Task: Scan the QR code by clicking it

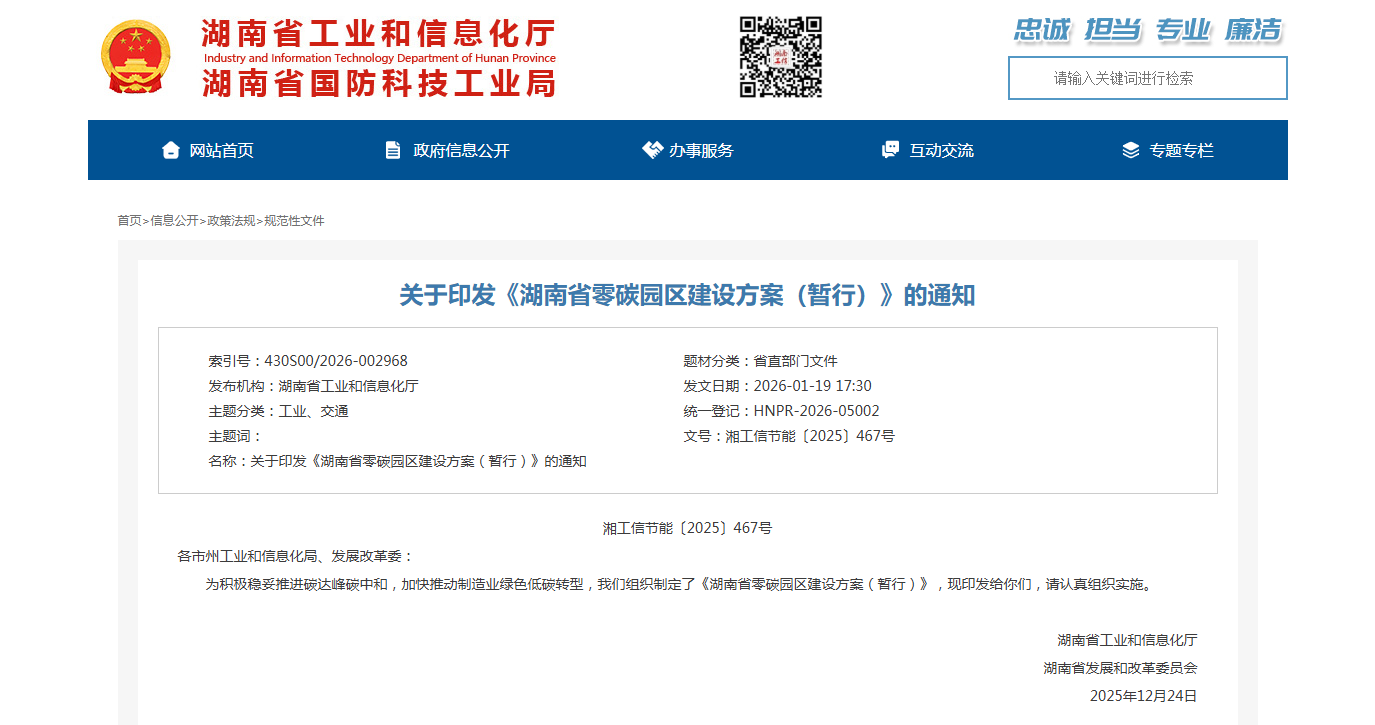Action: point(781,57)
